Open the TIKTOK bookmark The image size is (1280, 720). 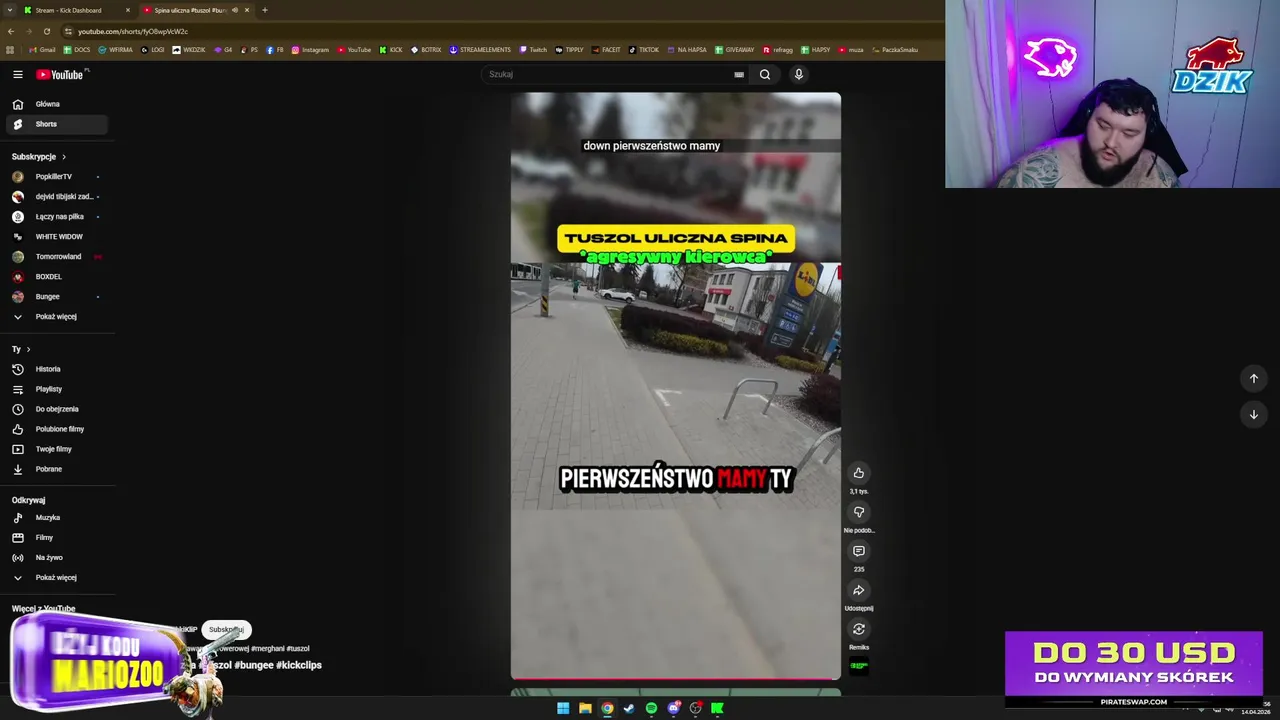[x=644, y=50]
